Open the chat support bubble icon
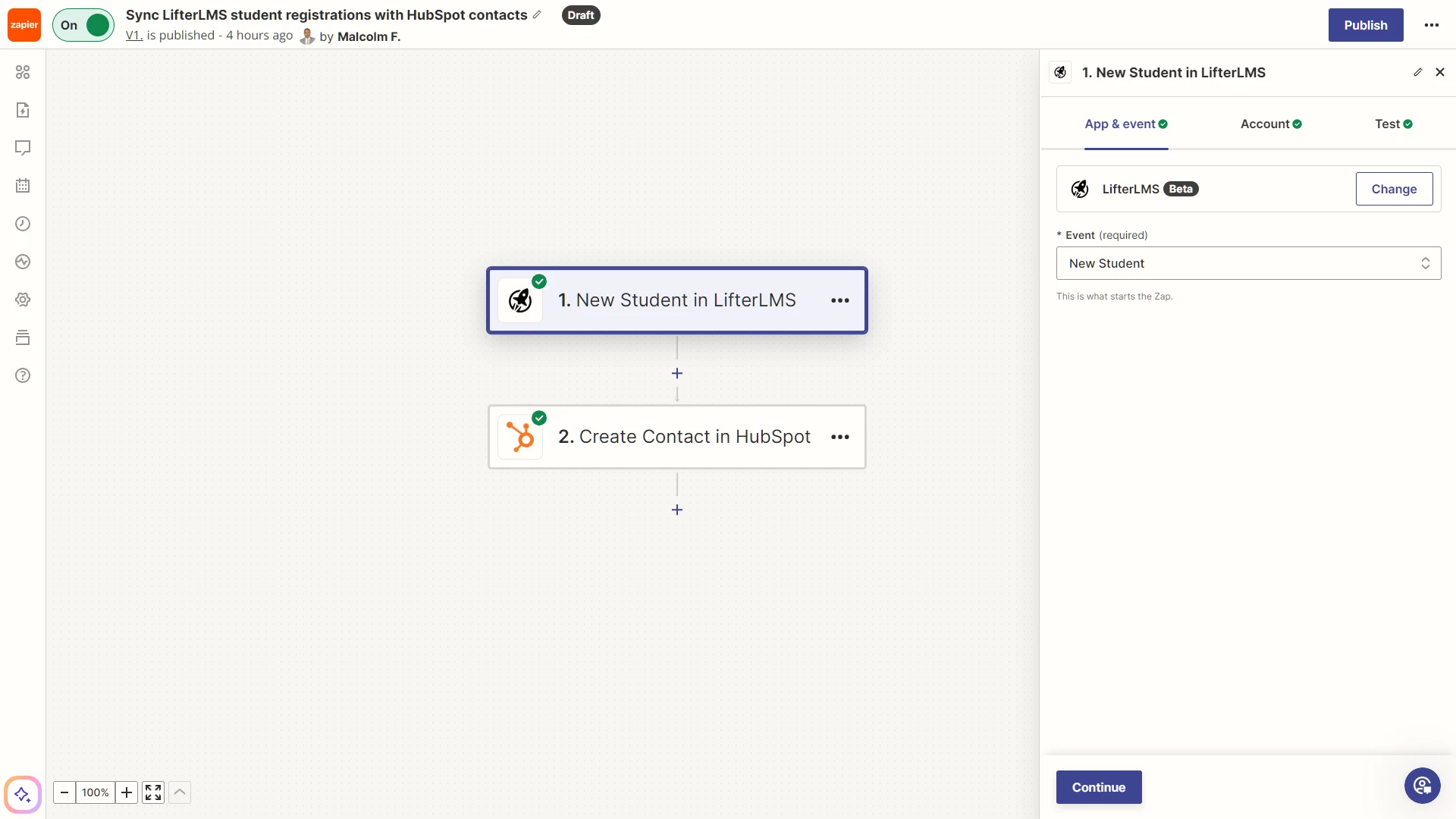 1422,786
